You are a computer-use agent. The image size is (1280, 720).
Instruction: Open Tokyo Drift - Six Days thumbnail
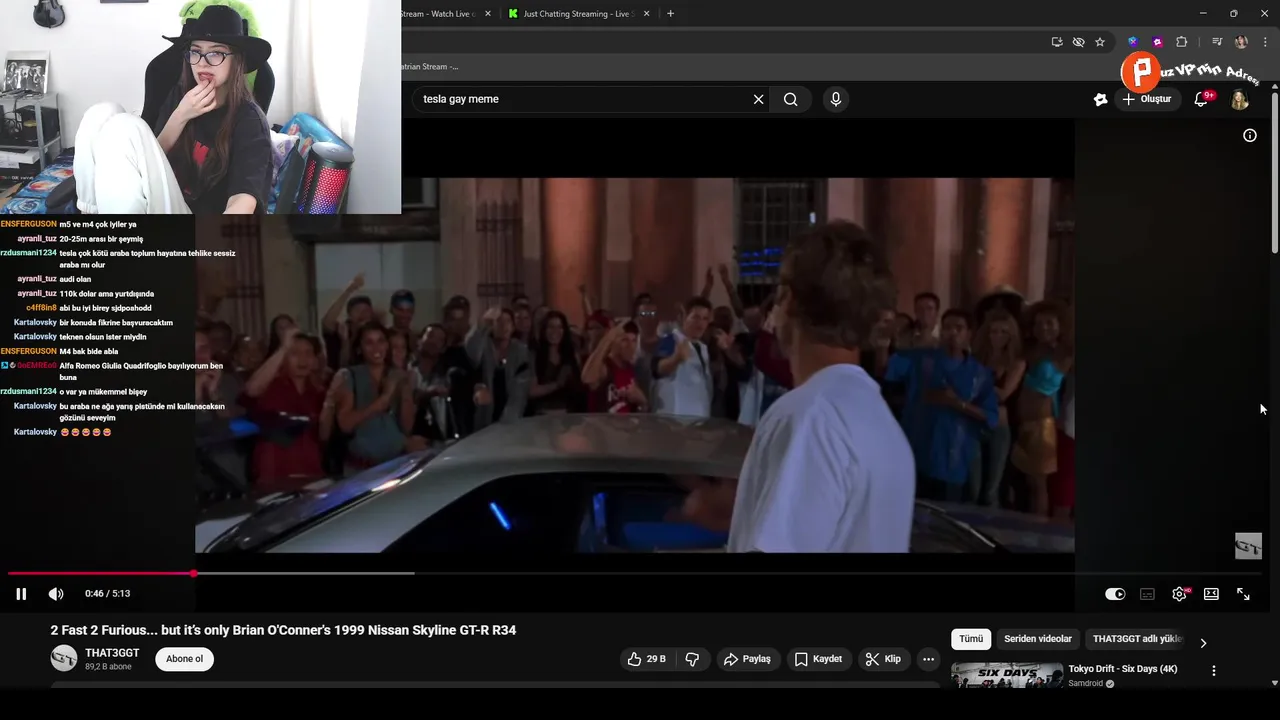coord(1007,675)
